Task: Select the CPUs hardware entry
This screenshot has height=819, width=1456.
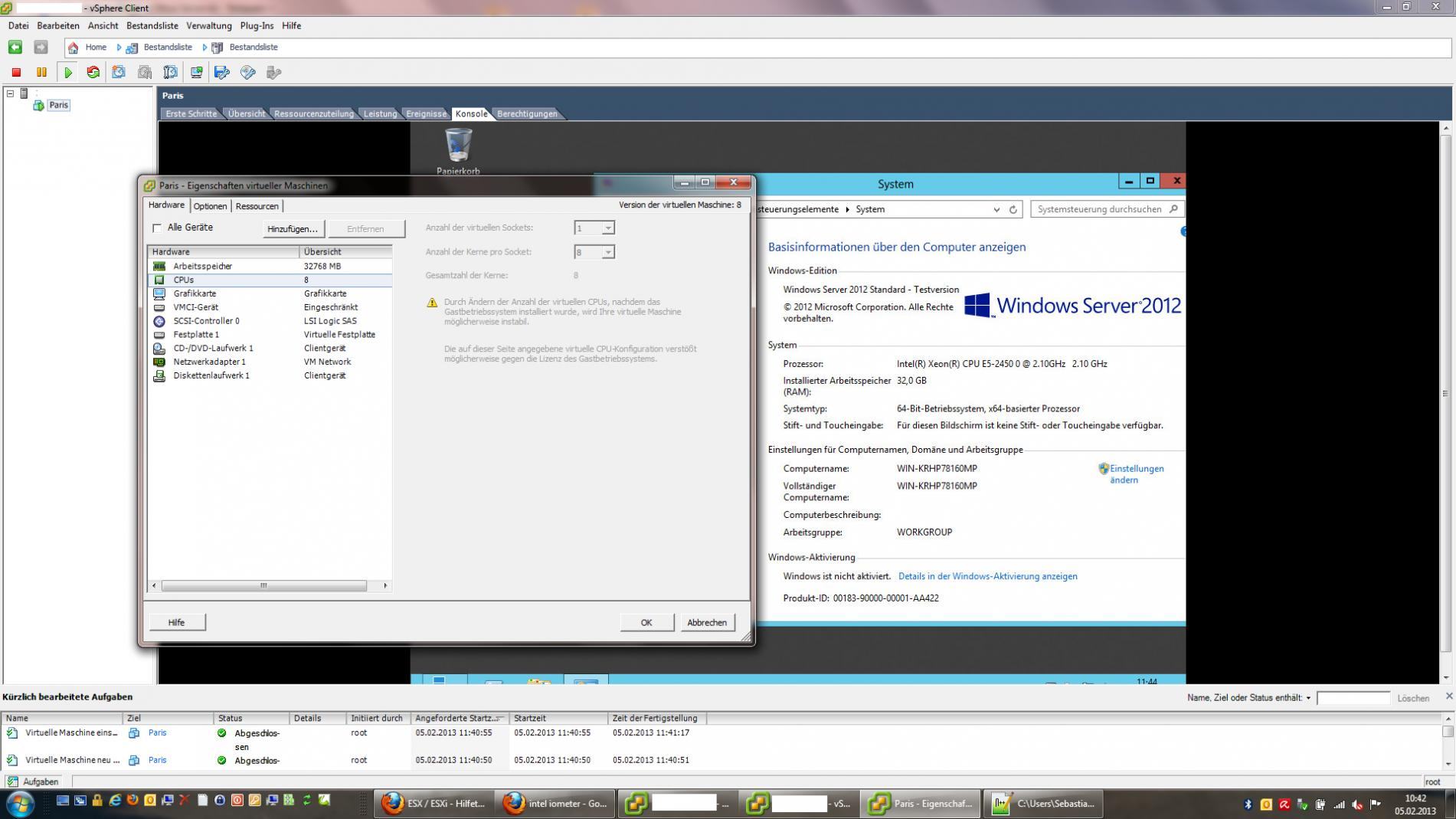Action: 270,280
